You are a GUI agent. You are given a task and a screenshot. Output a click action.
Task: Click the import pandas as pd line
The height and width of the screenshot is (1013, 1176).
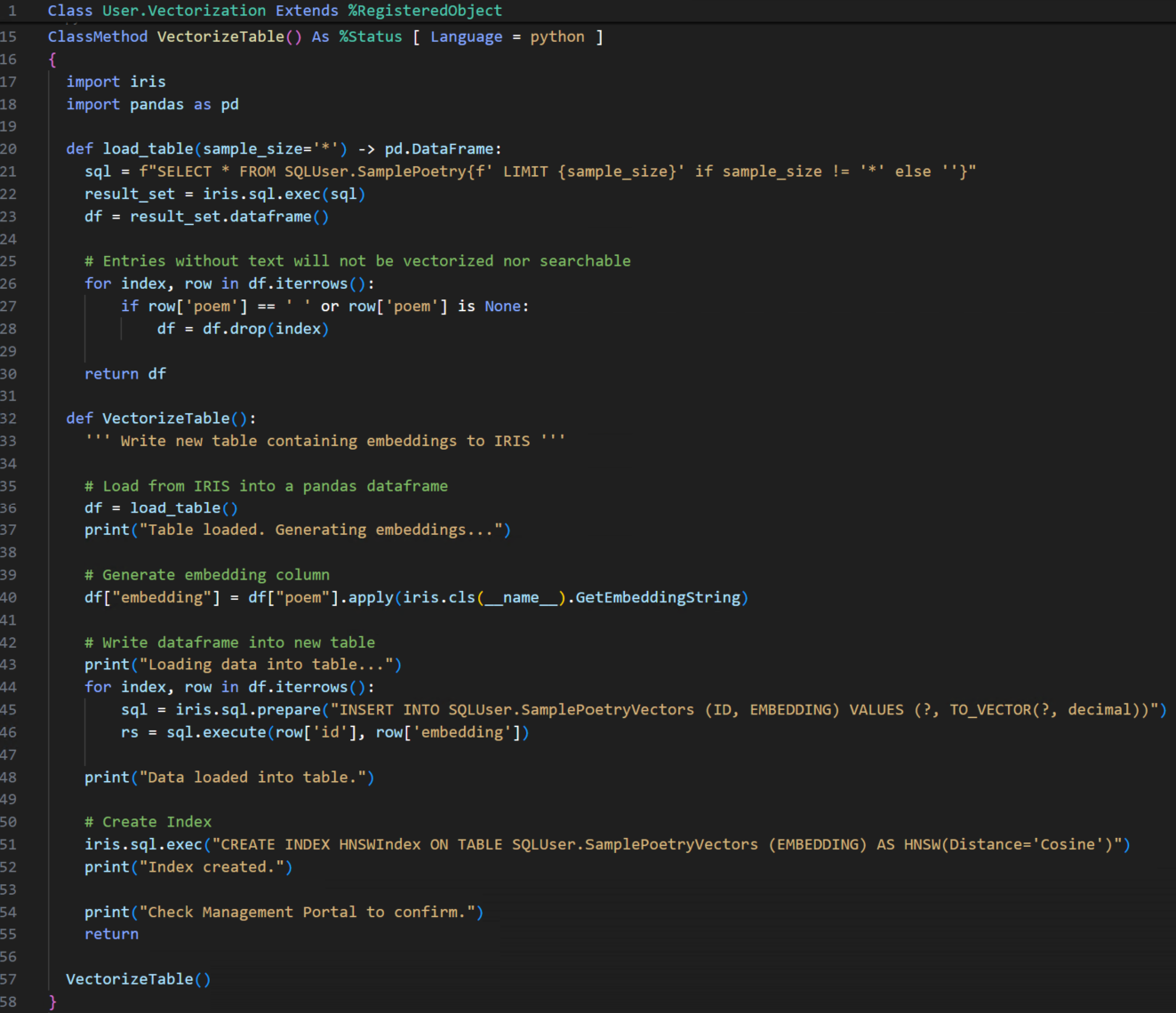click(x=152, y=104)
